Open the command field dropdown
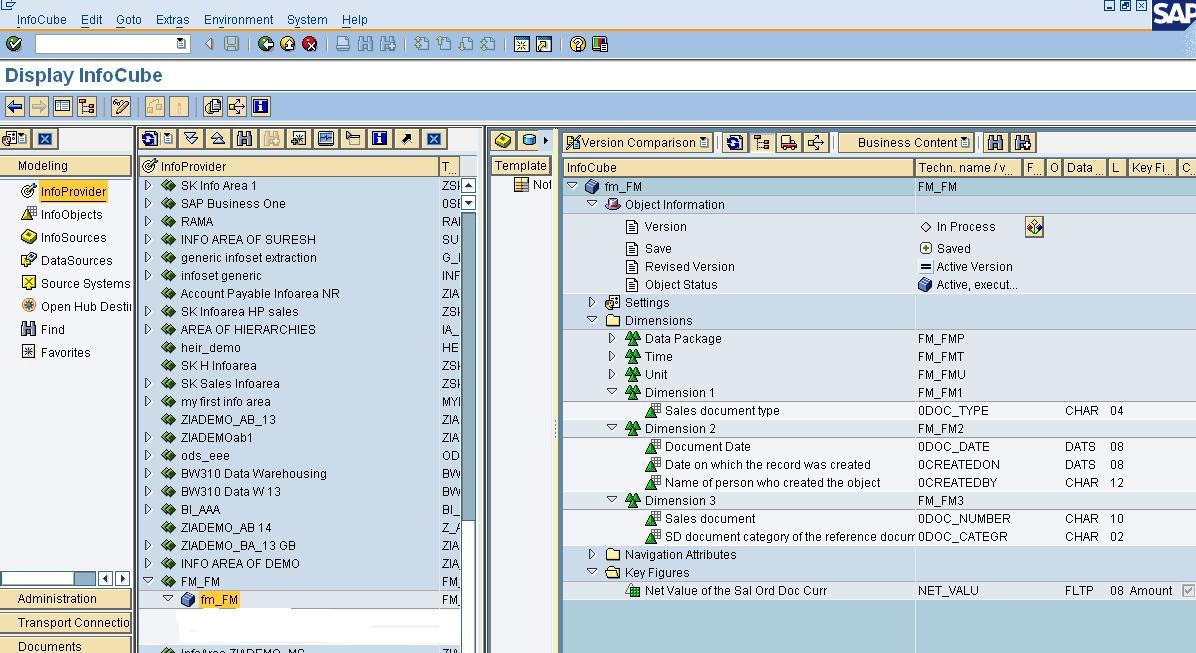This screenshot has width=1196, height=653. click(181, 44)
